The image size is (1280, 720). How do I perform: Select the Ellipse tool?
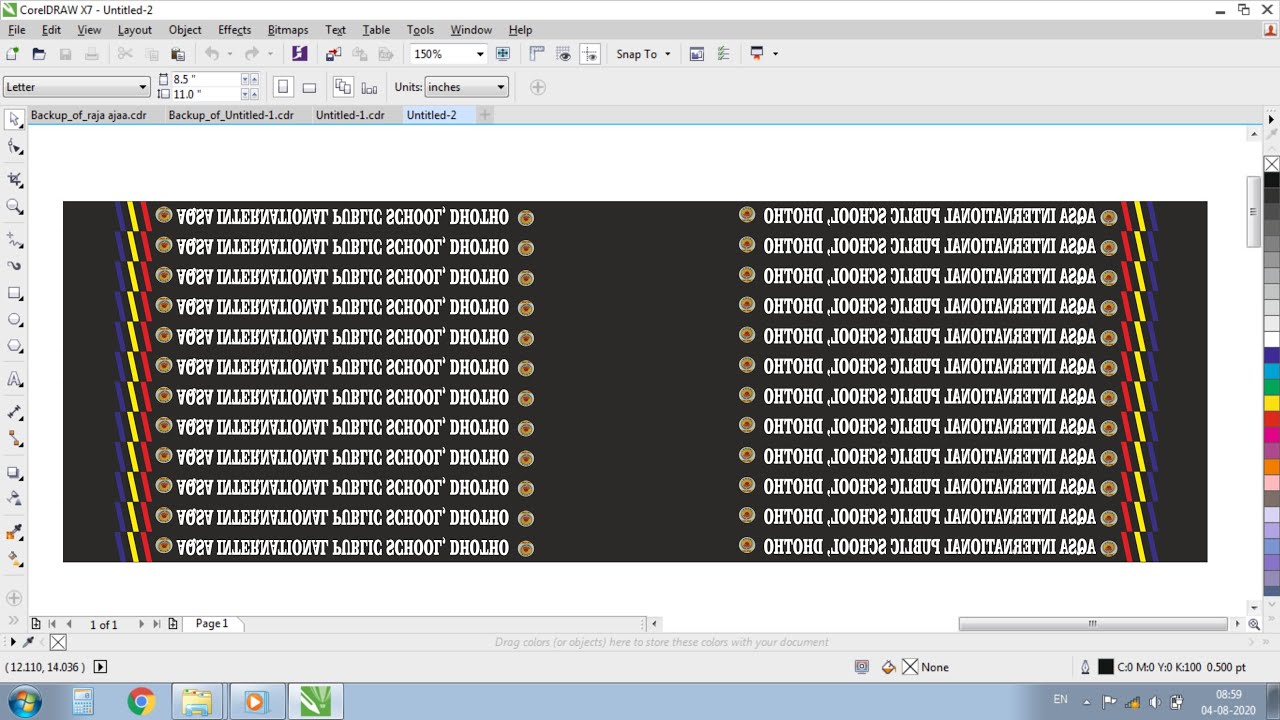coord(14,320)
